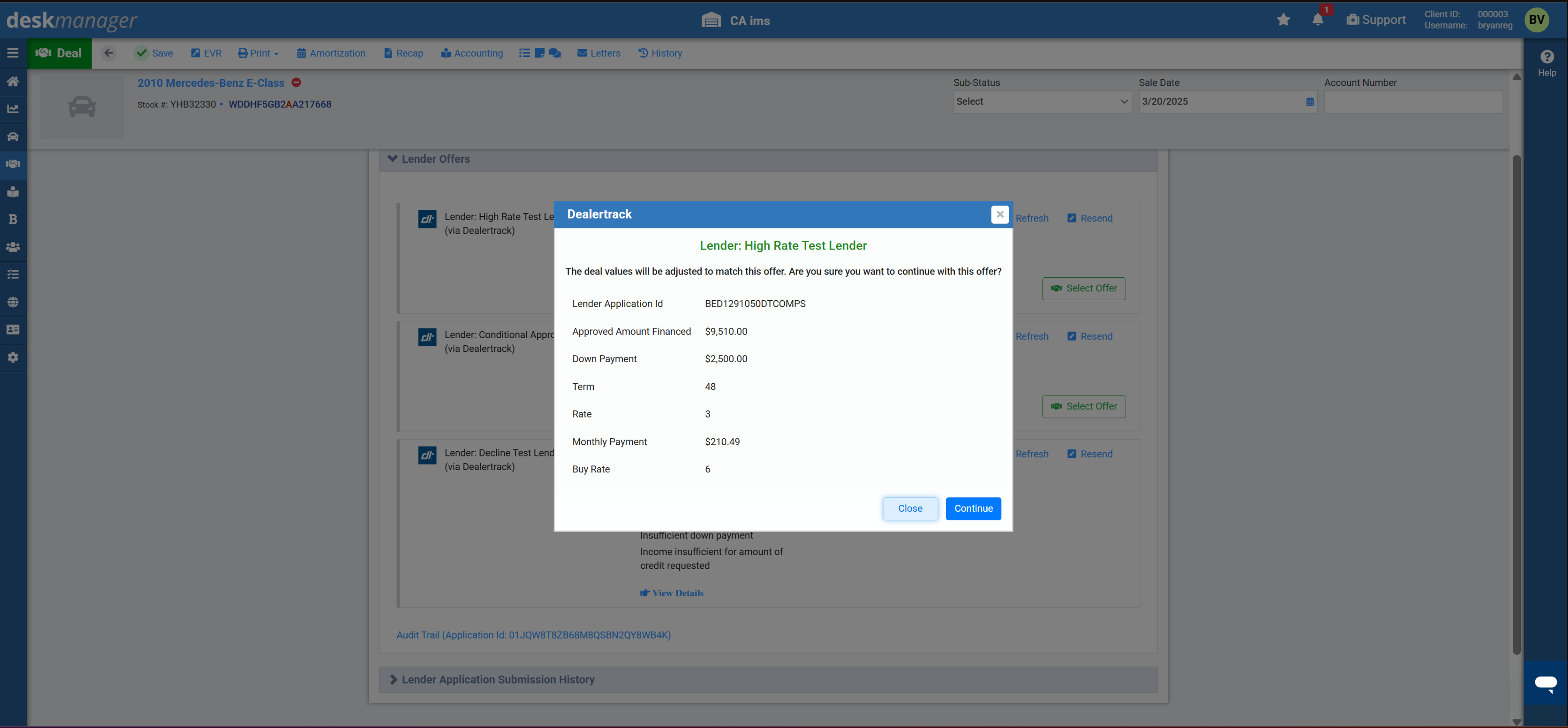Open View Details for the declined offer
The width and height of the screenshot is (1568, 728).
coord(672,593)
